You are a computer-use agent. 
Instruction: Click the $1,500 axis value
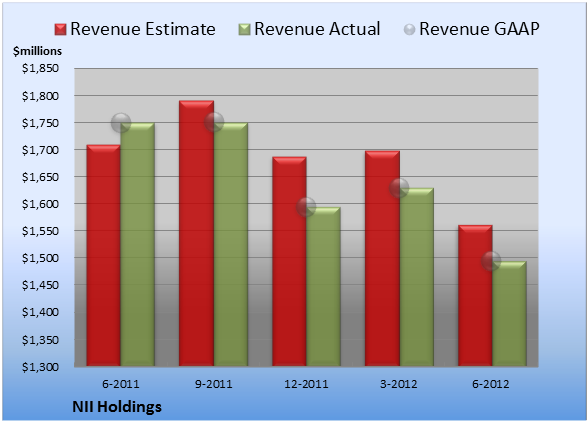click(x=40, y=258)
